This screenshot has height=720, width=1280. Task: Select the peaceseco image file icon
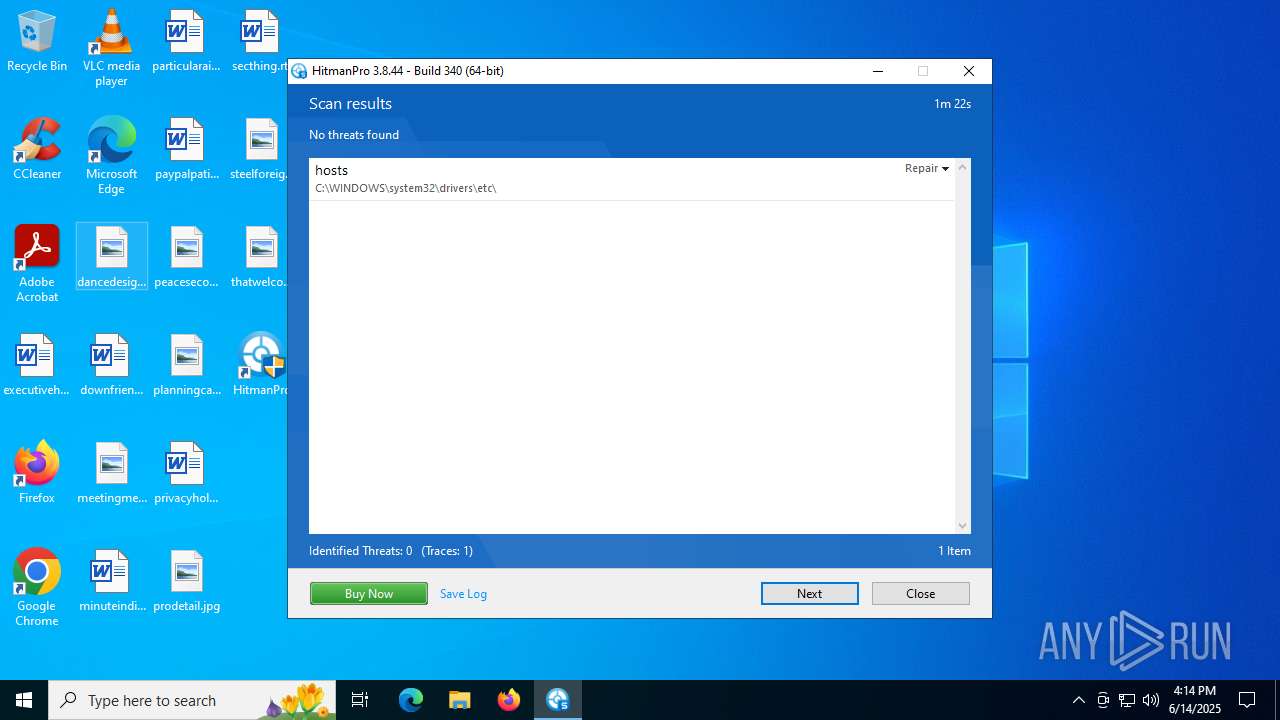click(186, 258)
